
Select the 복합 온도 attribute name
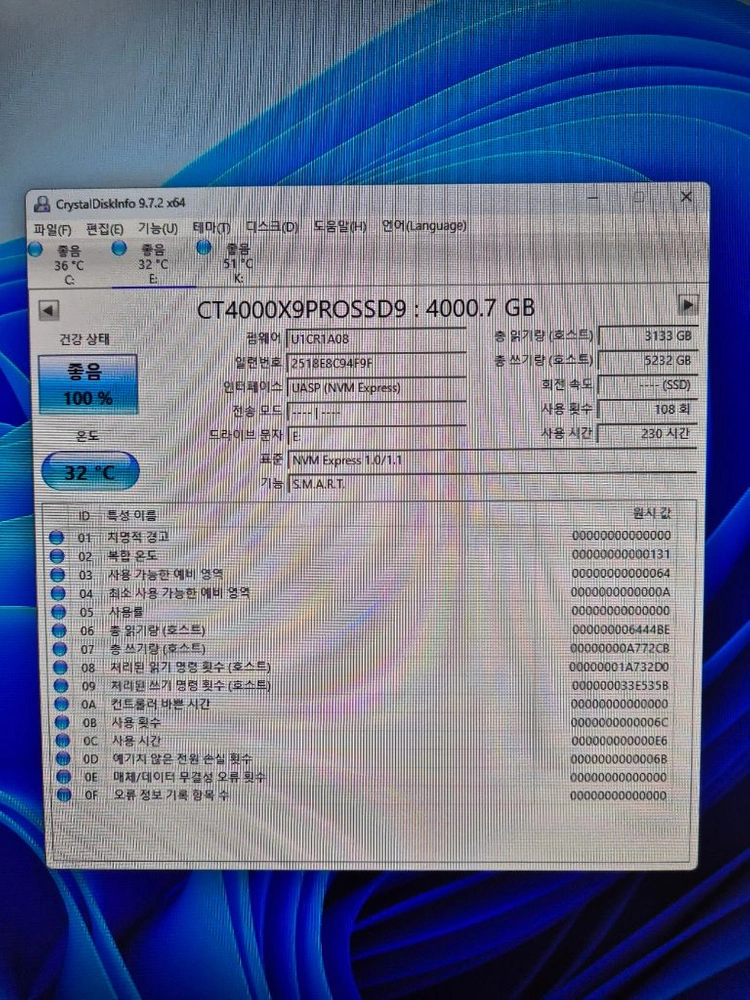pos(133,555)
